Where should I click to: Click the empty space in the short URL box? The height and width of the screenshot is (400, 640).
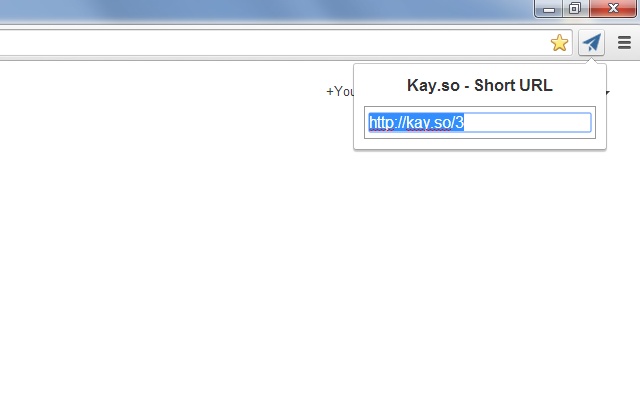[x=527, y=122]
